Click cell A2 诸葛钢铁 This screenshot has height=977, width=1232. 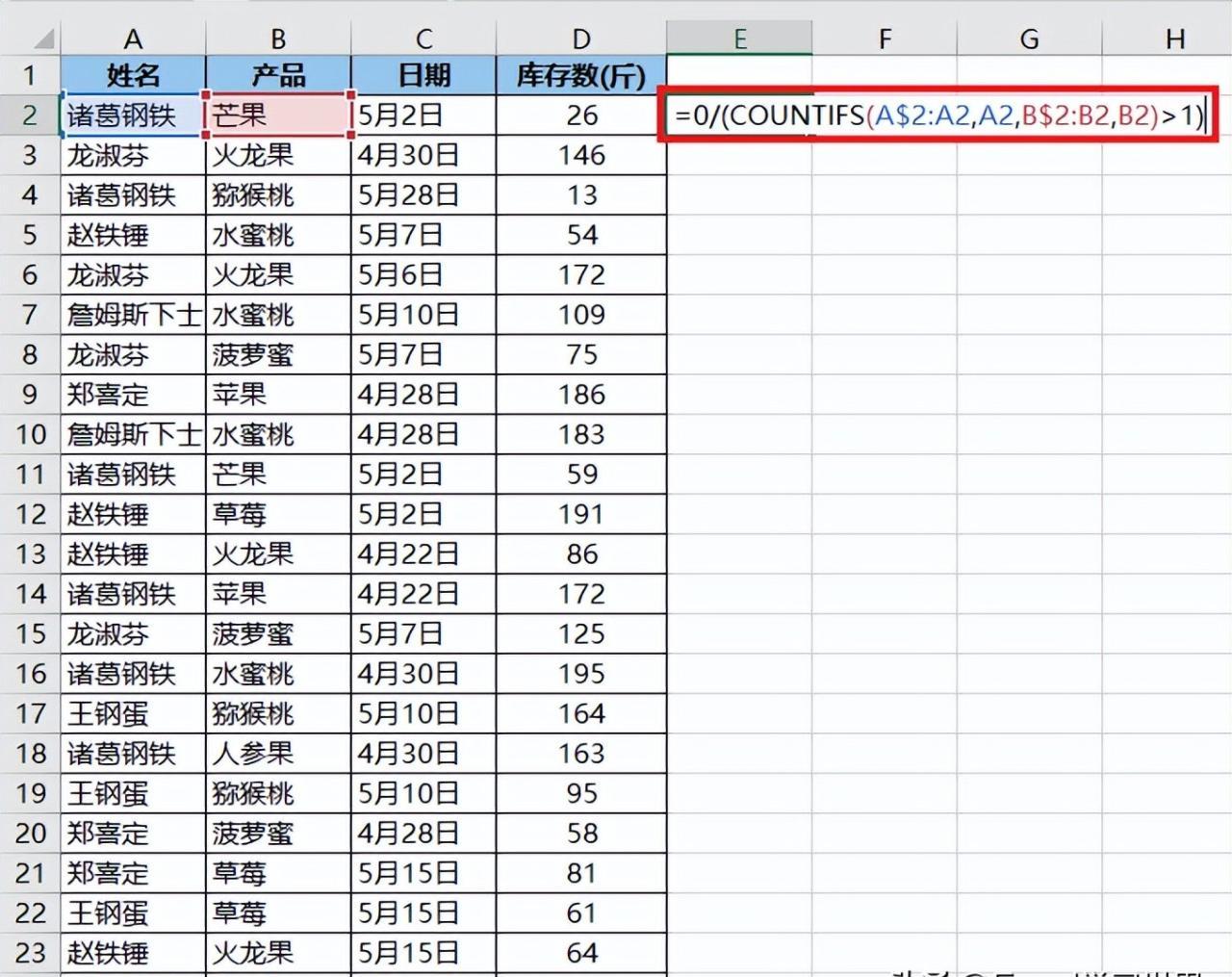133,116
